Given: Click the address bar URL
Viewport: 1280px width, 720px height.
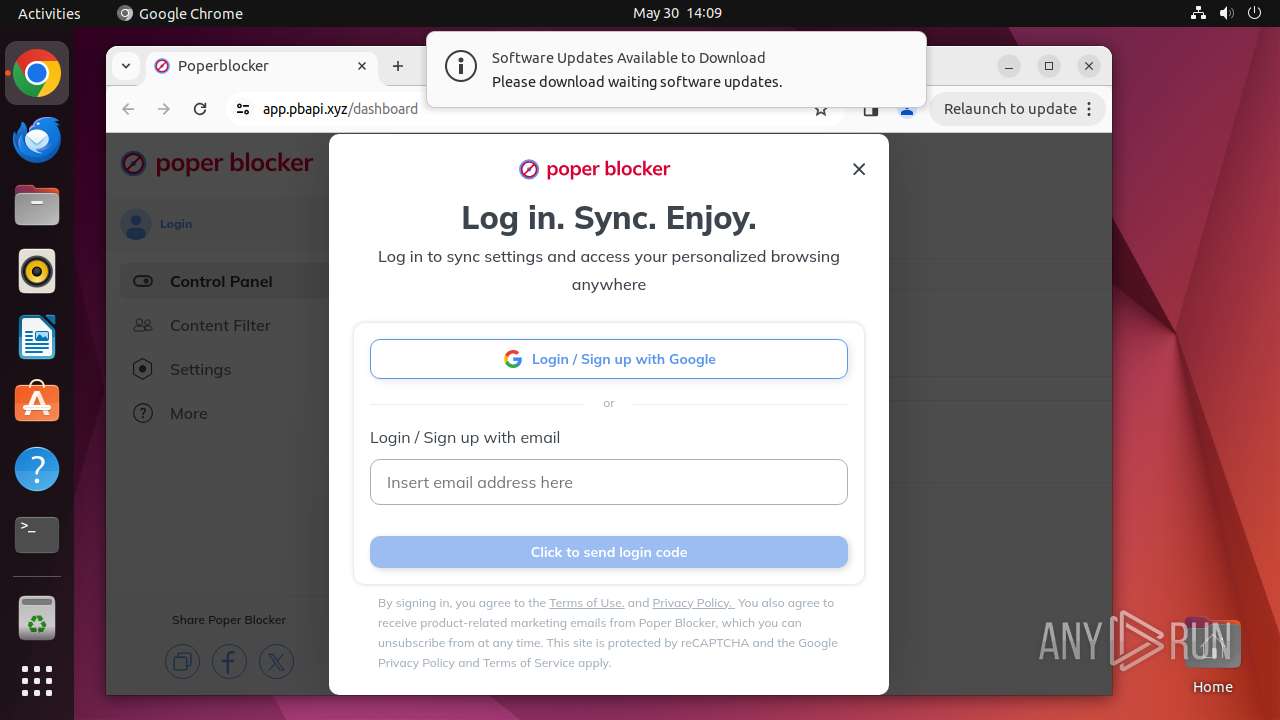Looking at the screenshot, I should [x=340, y=109].
